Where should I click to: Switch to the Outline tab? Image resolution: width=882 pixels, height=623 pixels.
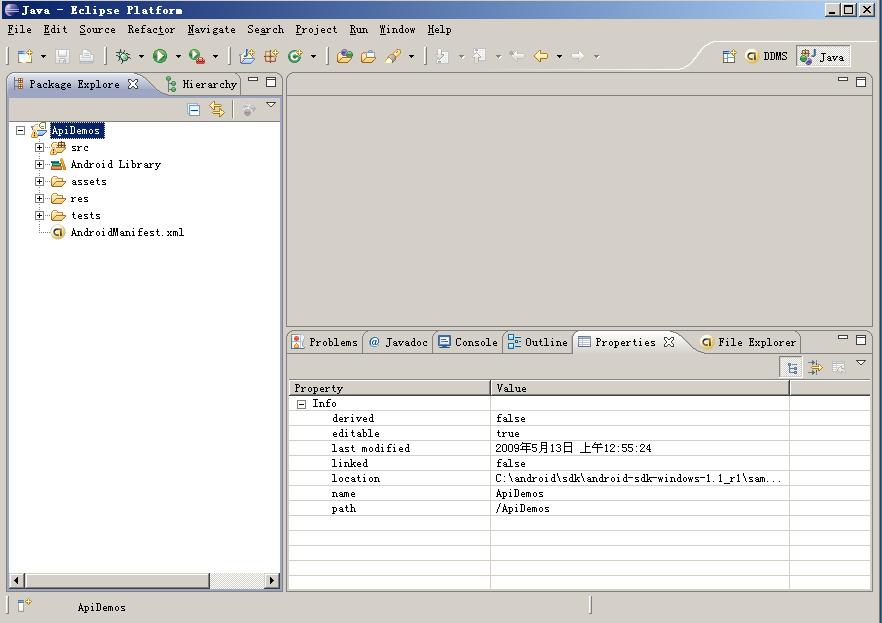click(x=537, y=342)
